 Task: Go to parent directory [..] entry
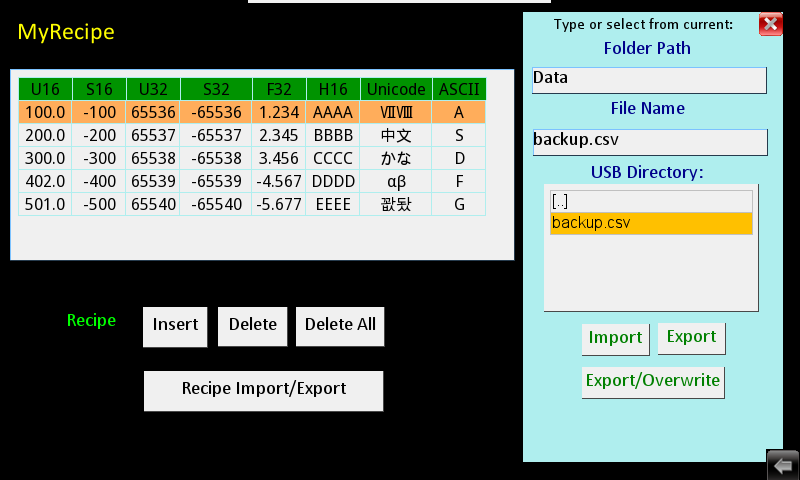651,201
